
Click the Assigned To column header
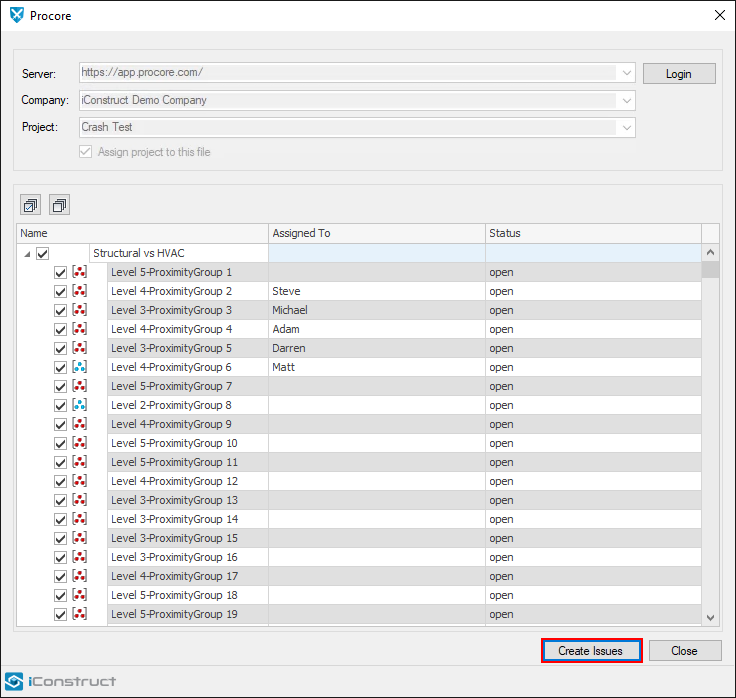[x=377, y=233]
